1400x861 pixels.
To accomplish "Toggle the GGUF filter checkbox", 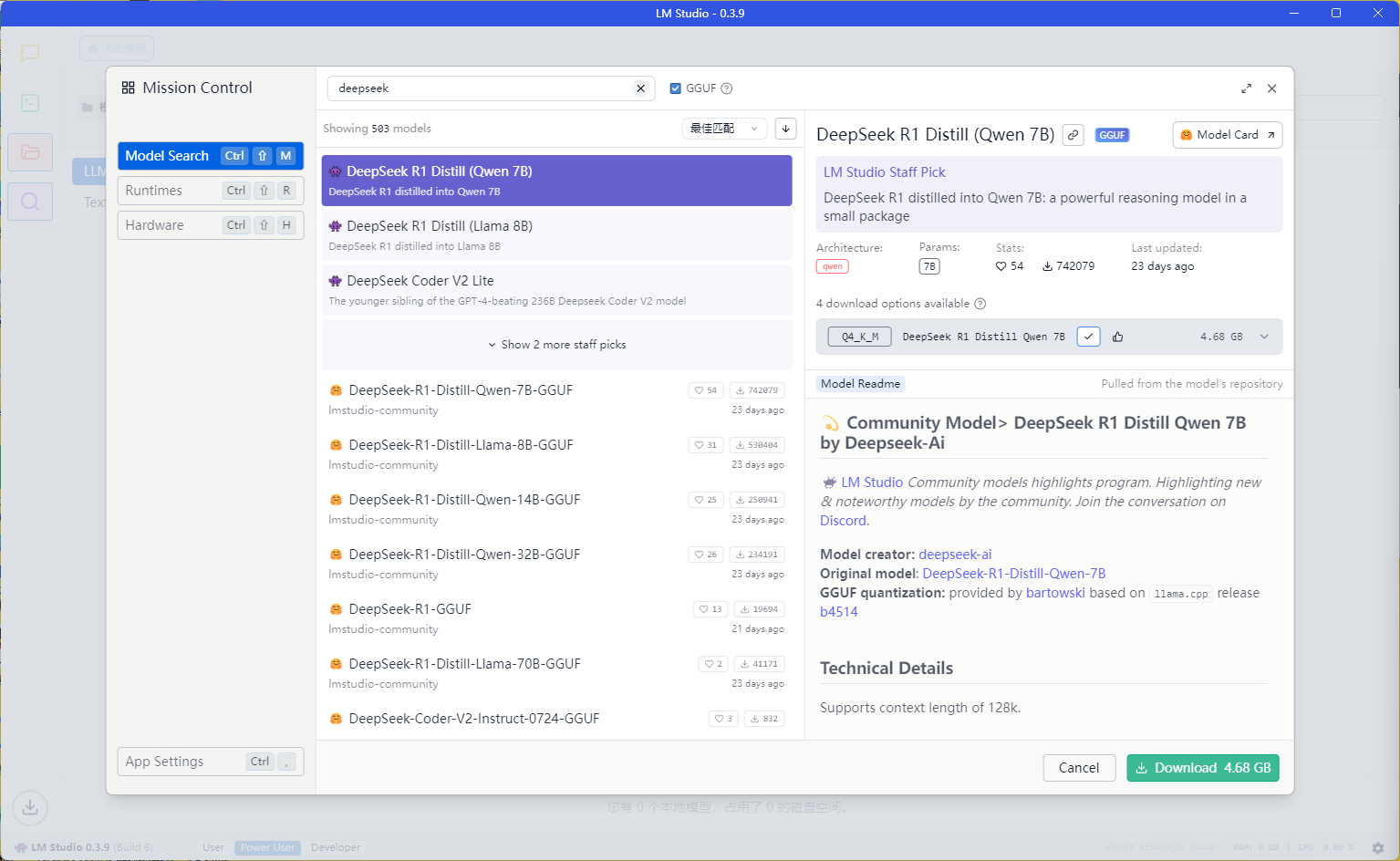I will 676,88.
